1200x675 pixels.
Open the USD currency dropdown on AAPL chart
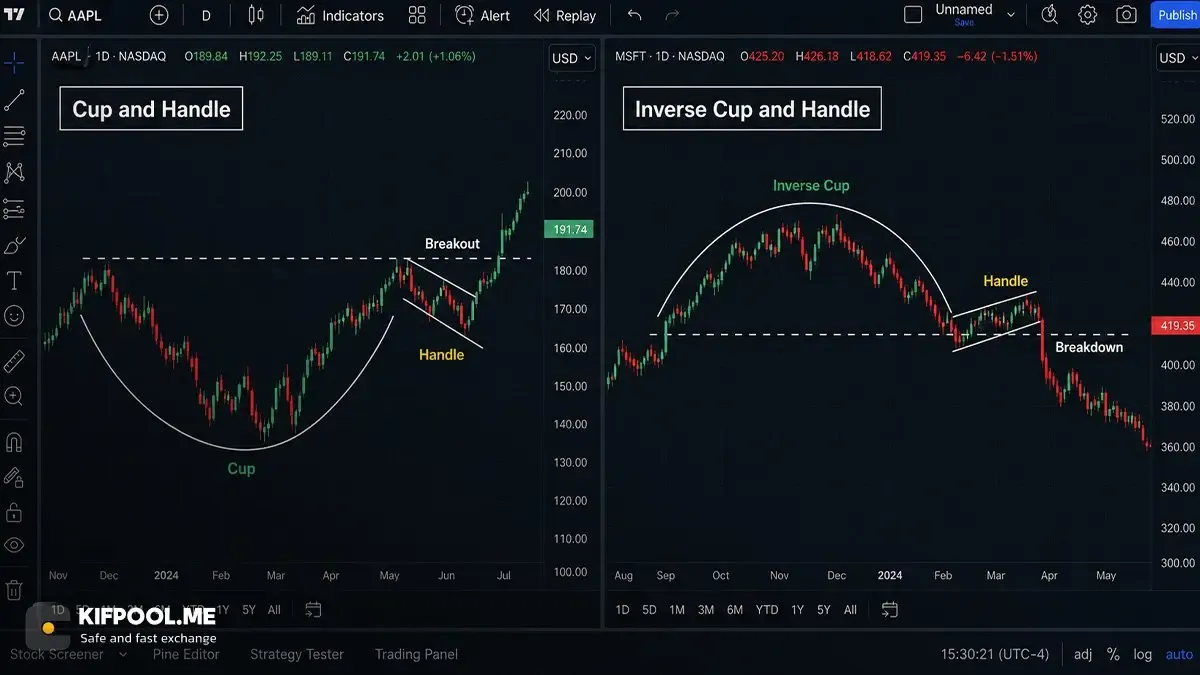572,58
